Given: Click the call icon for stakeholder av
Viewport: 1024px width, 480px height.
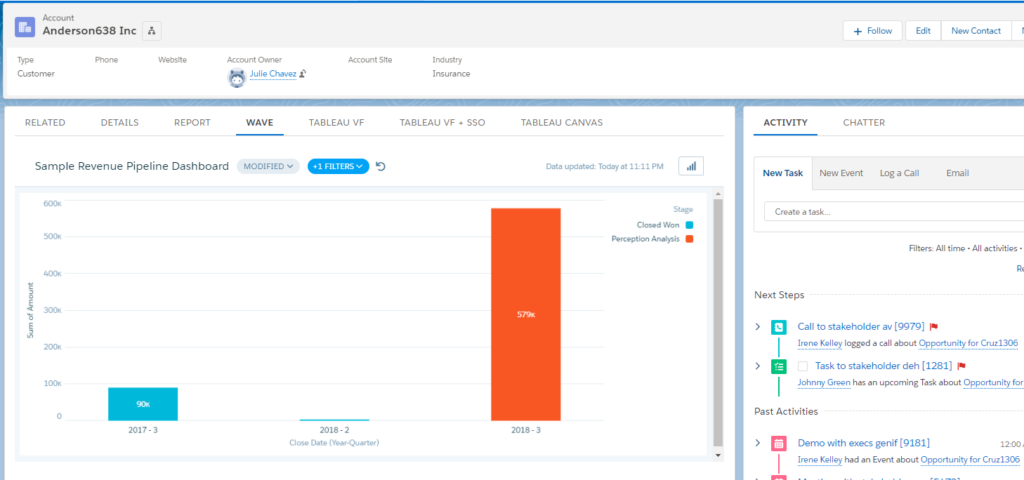Looking at the screenshot, I should pos(778,327).
